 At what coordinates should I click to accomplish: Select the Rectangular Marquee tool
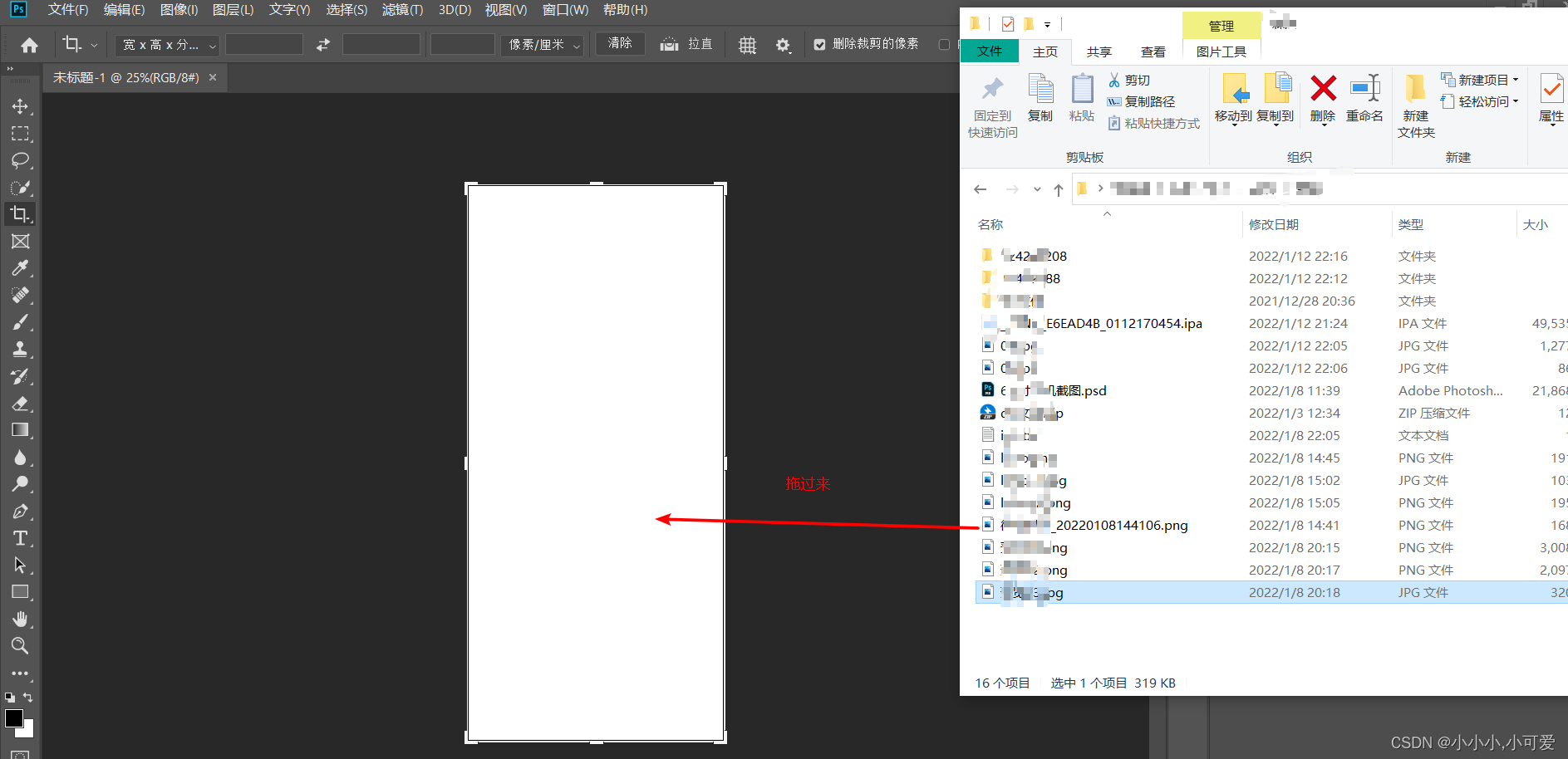click(20, 134)
